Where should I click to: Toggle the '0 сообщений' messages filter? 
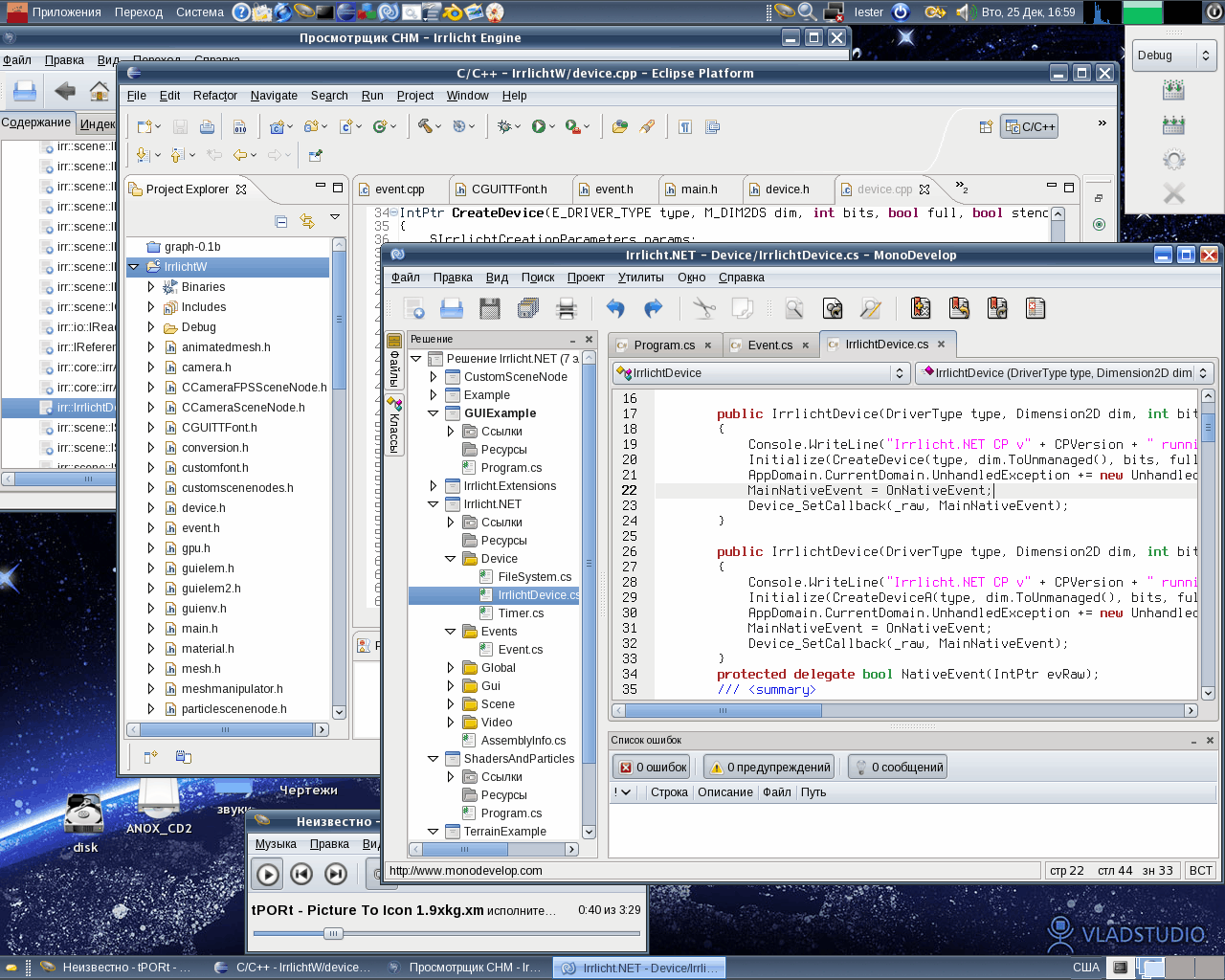(898, 767)
